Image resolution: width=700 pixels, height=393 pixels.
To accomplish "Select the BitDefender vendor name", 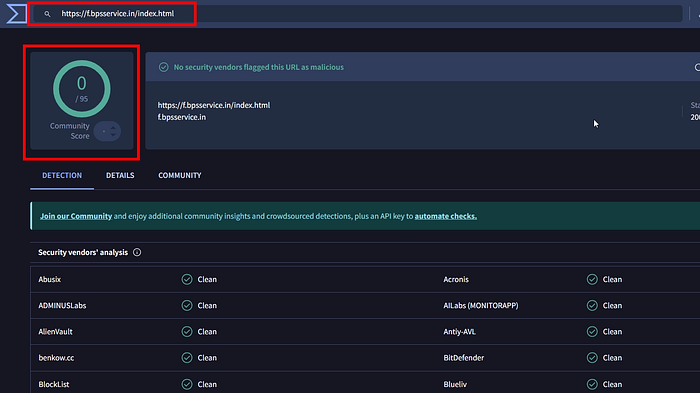I will 463,358.
